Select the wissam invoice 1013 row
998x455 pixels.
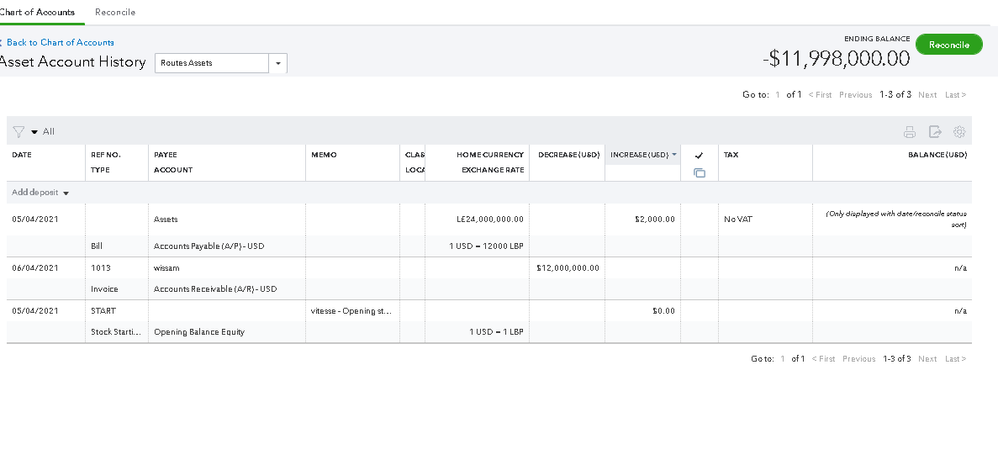pyautogui.click(x=180, y=268)
